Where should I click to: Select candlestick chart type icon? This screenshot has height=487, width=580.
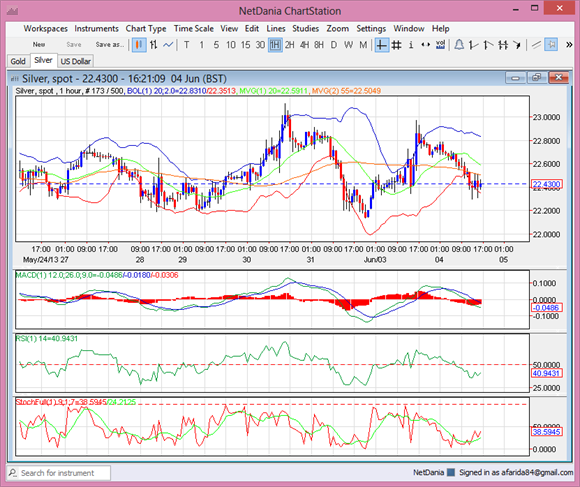point(139,45)
